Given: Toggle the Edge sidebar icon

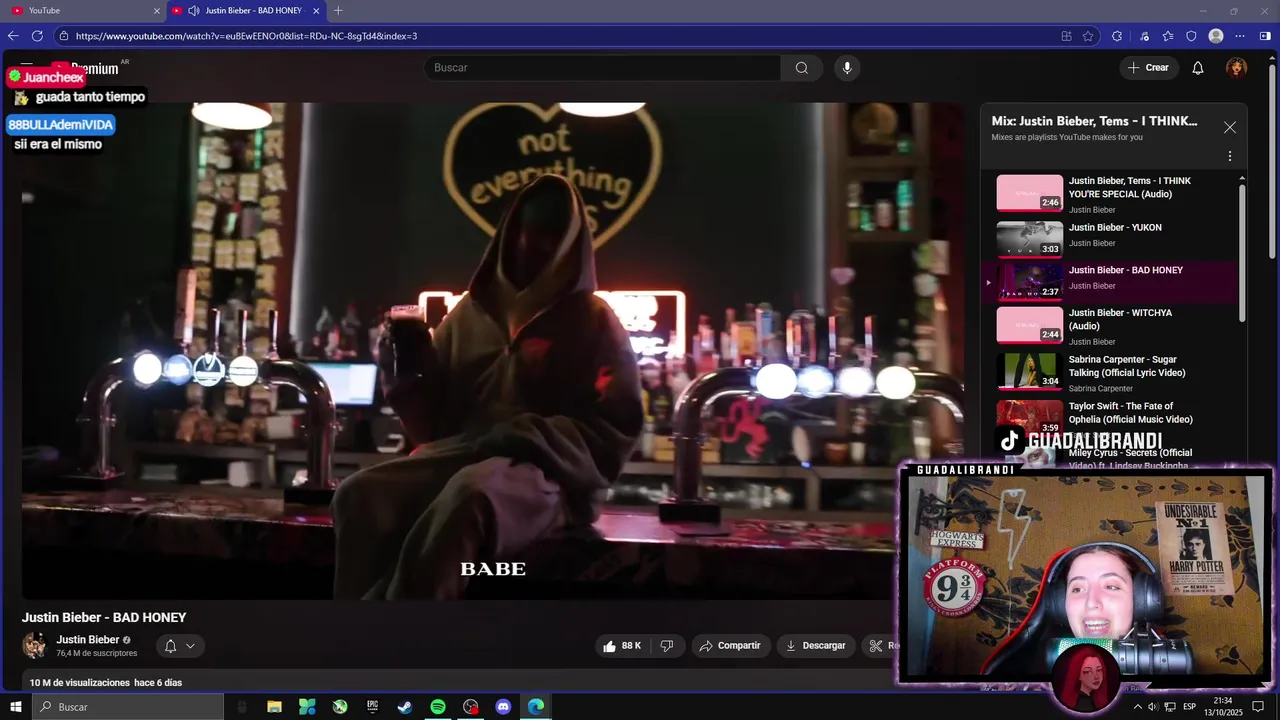Looking at the screenshot, I should tap(1265, 36).
